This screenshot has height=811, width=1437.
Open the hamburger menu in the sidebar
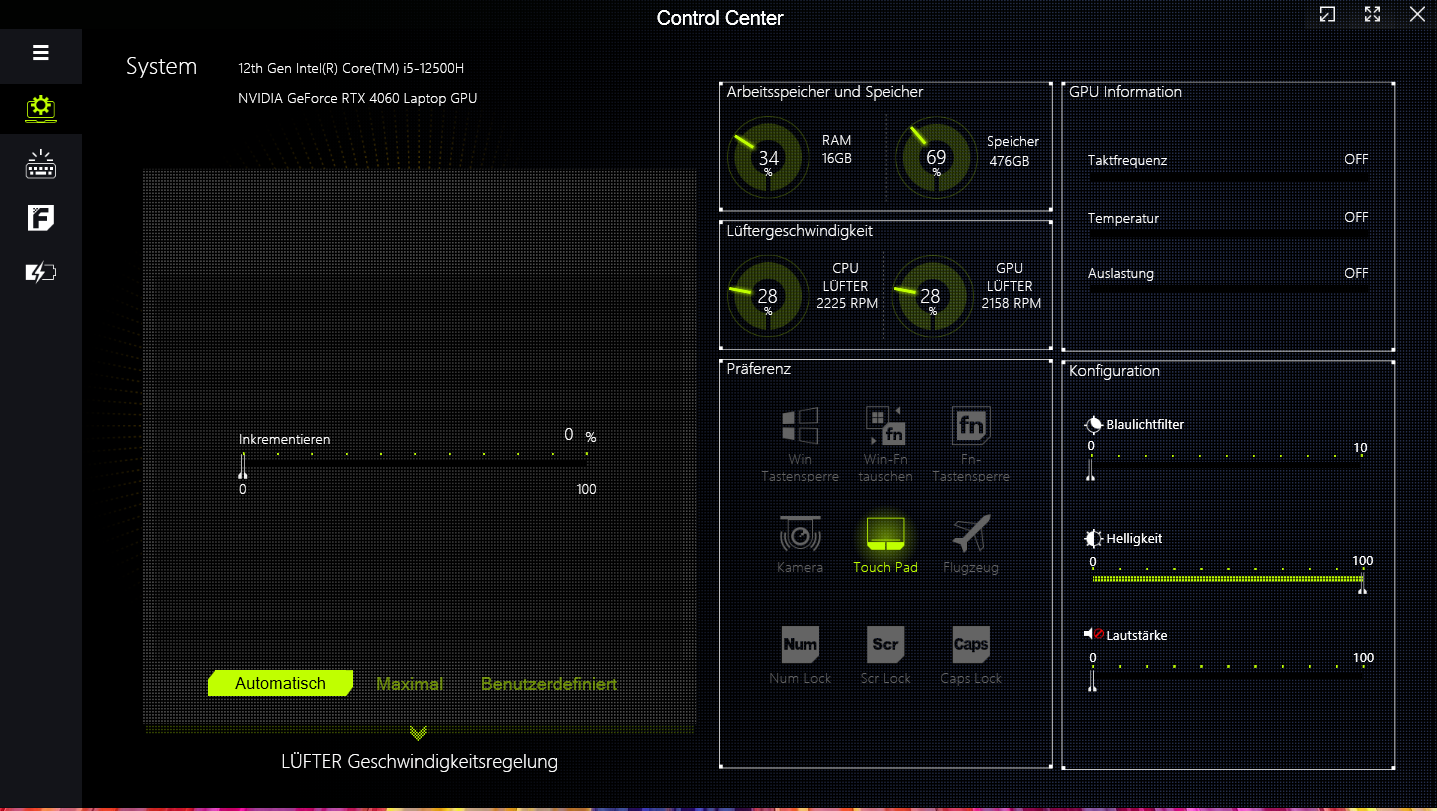pos(41,53)
